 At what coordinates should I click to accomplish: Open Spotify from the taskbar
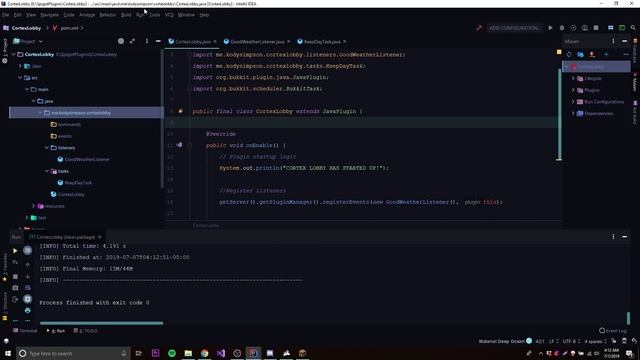172,353
